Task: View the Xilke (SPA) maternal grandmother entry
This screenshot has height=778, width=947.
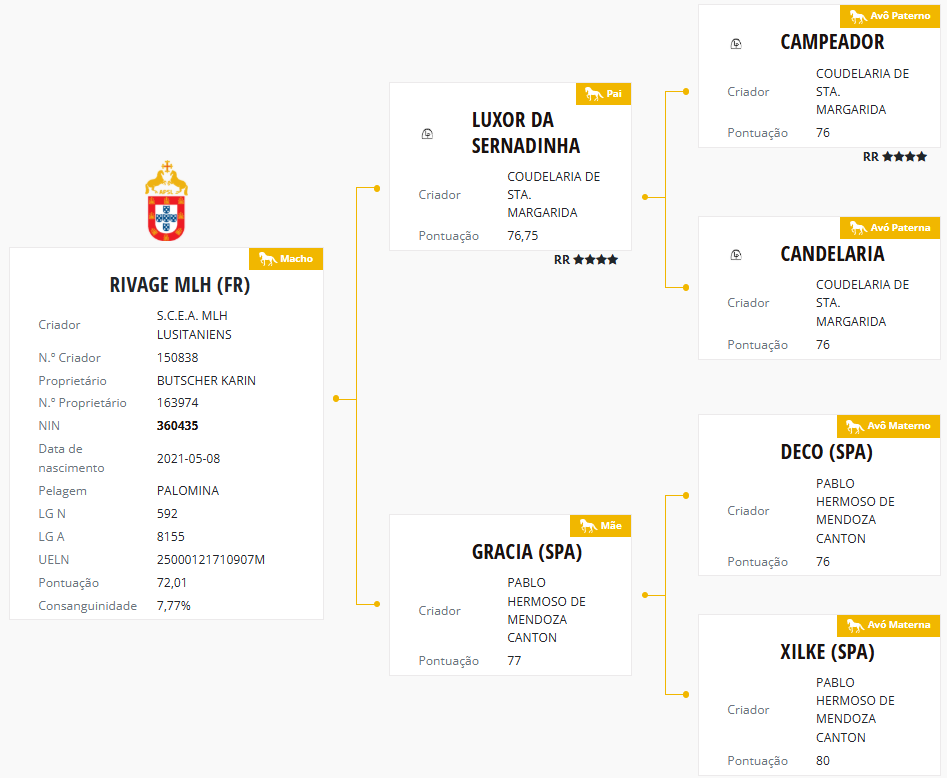Action: [827, 652]
